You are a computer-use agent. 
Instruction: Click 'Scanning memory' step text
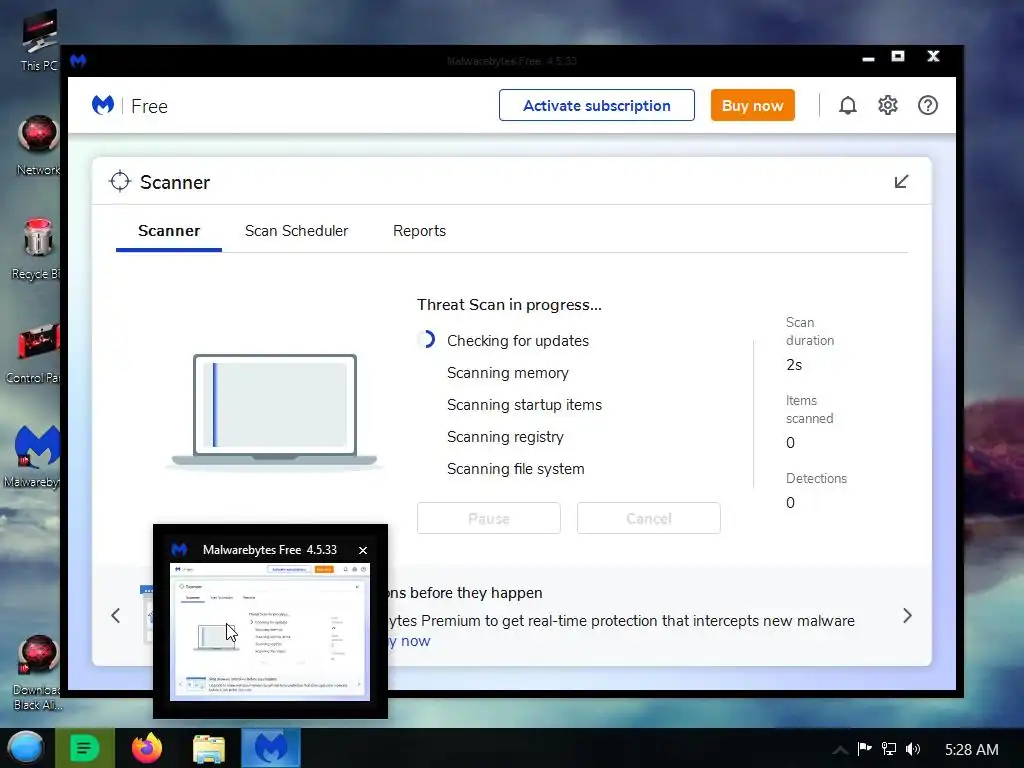coord(507,372)
